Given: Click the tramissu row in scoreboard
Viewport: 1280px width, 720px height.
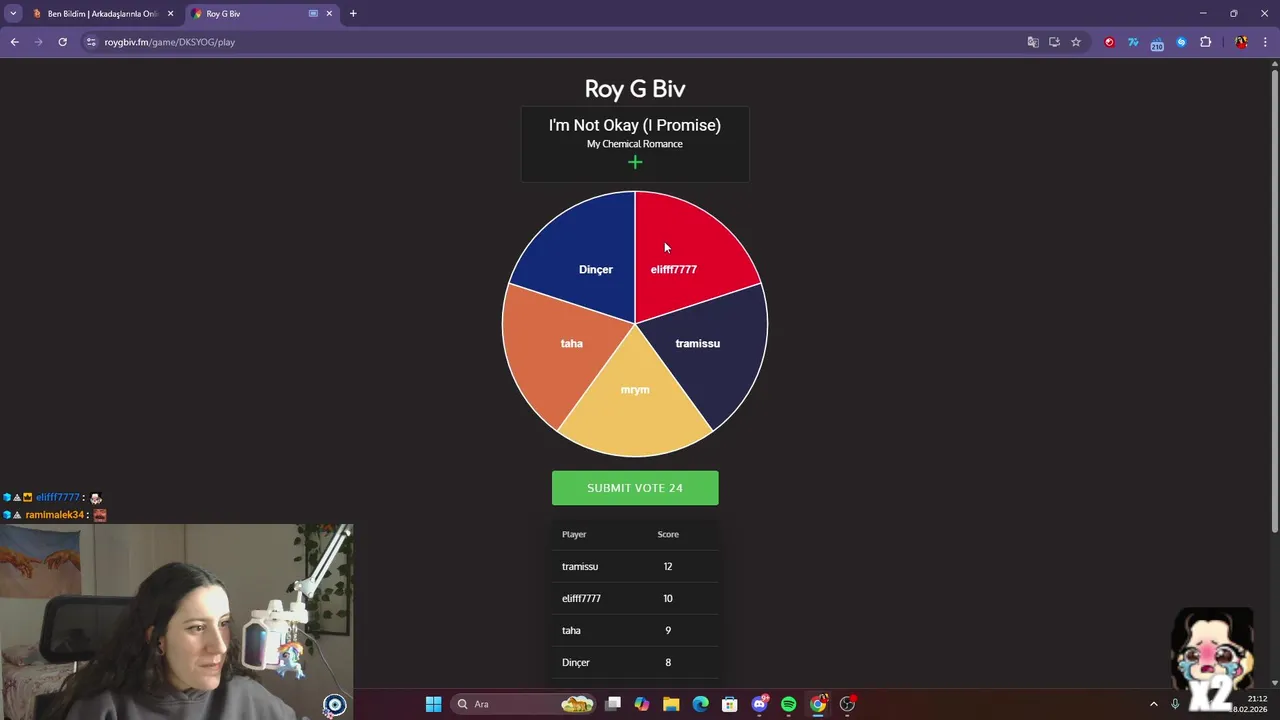Looking at the screenshot, I should [635, 566].
